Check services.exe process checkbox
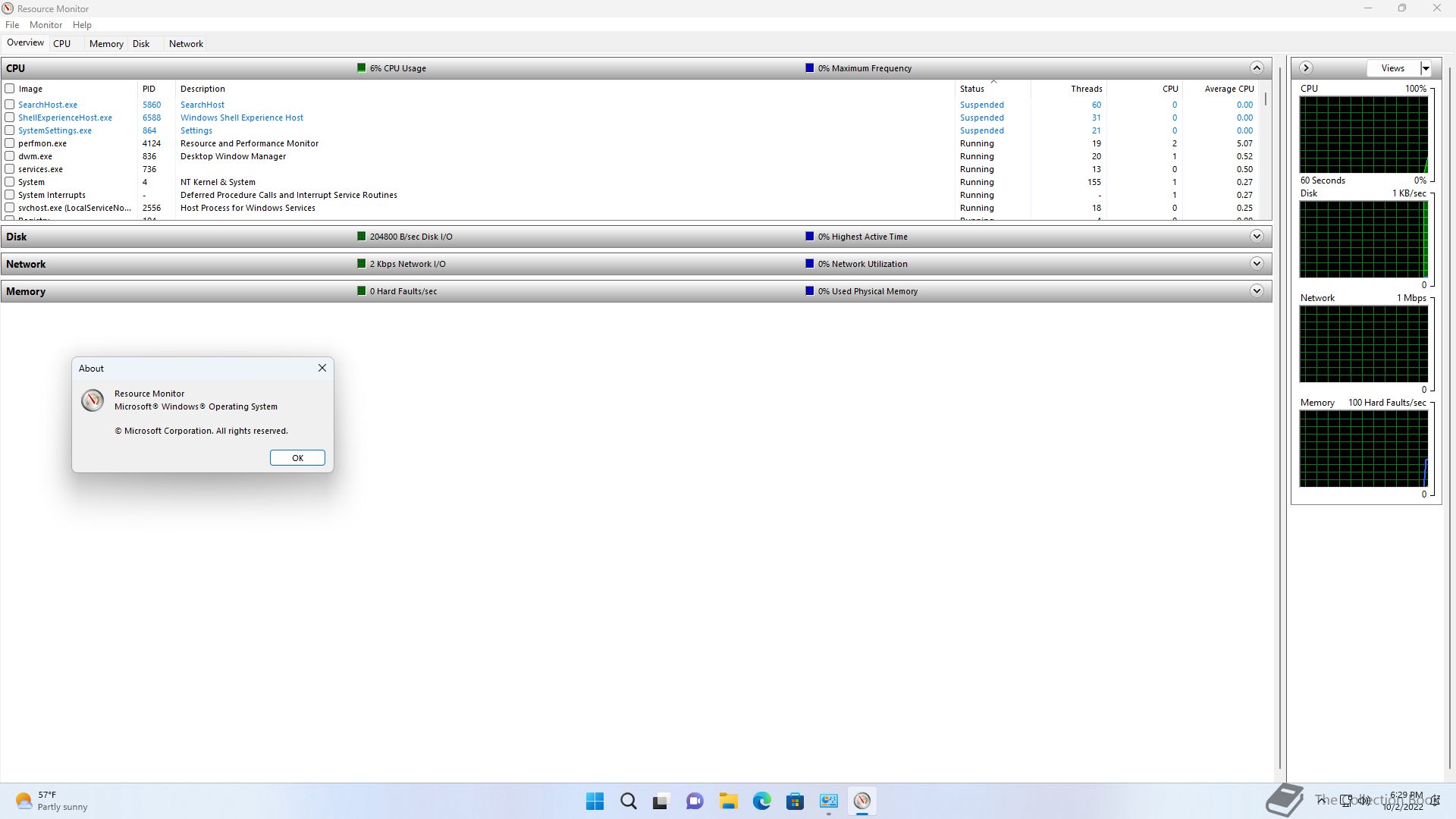The width and height of the screenshot is (1456, 819). [10, 169]
